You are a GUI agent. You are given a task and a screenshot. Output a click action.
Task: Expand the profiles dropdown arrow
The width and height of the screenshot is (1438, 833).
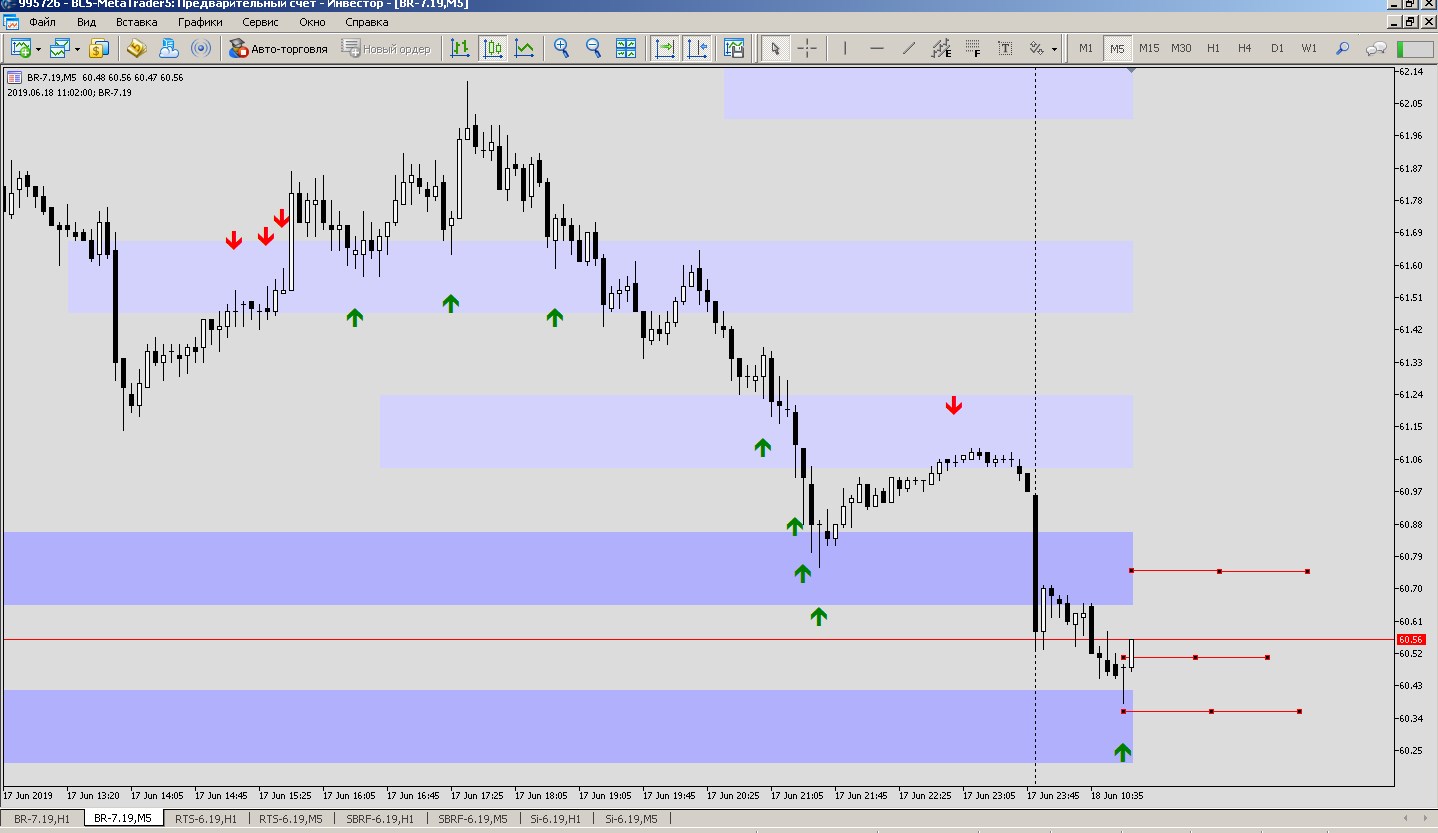(x=77, y=48)
